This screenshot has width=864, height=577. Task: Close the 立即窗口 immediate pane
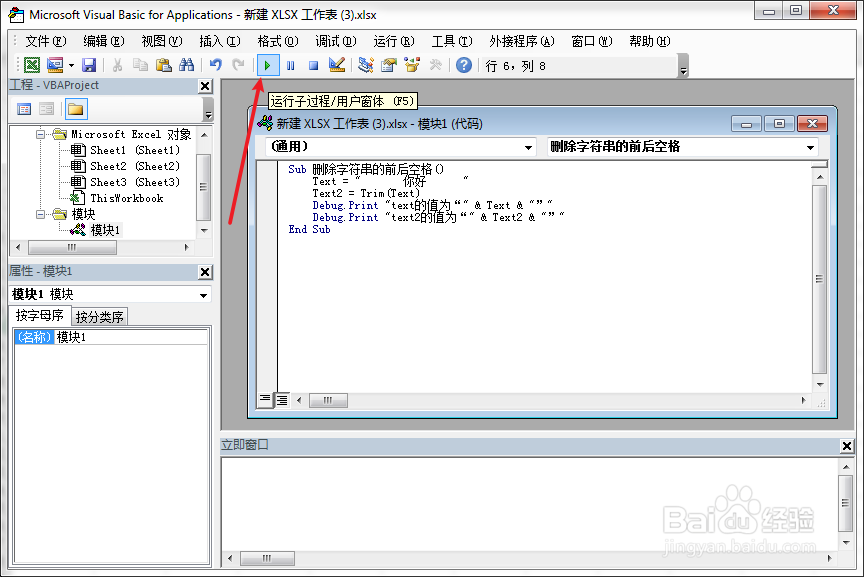[847, 446]
